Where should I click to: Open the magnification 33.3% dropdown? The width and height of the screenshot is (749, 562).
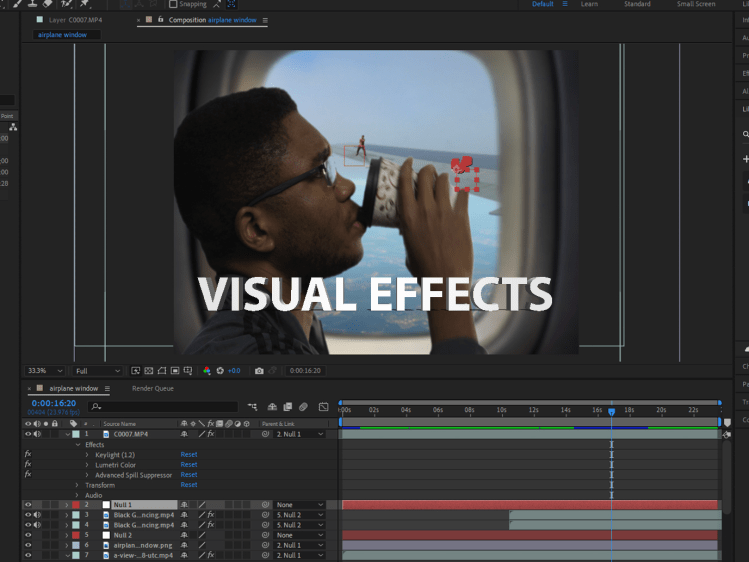click(45, 371)
